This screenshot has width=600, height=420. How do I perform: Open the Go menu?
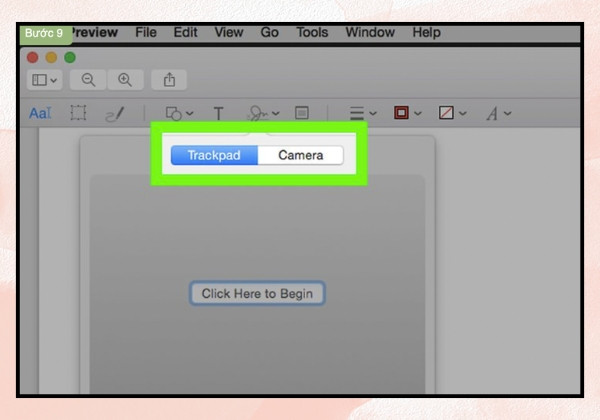click(269, 33)
